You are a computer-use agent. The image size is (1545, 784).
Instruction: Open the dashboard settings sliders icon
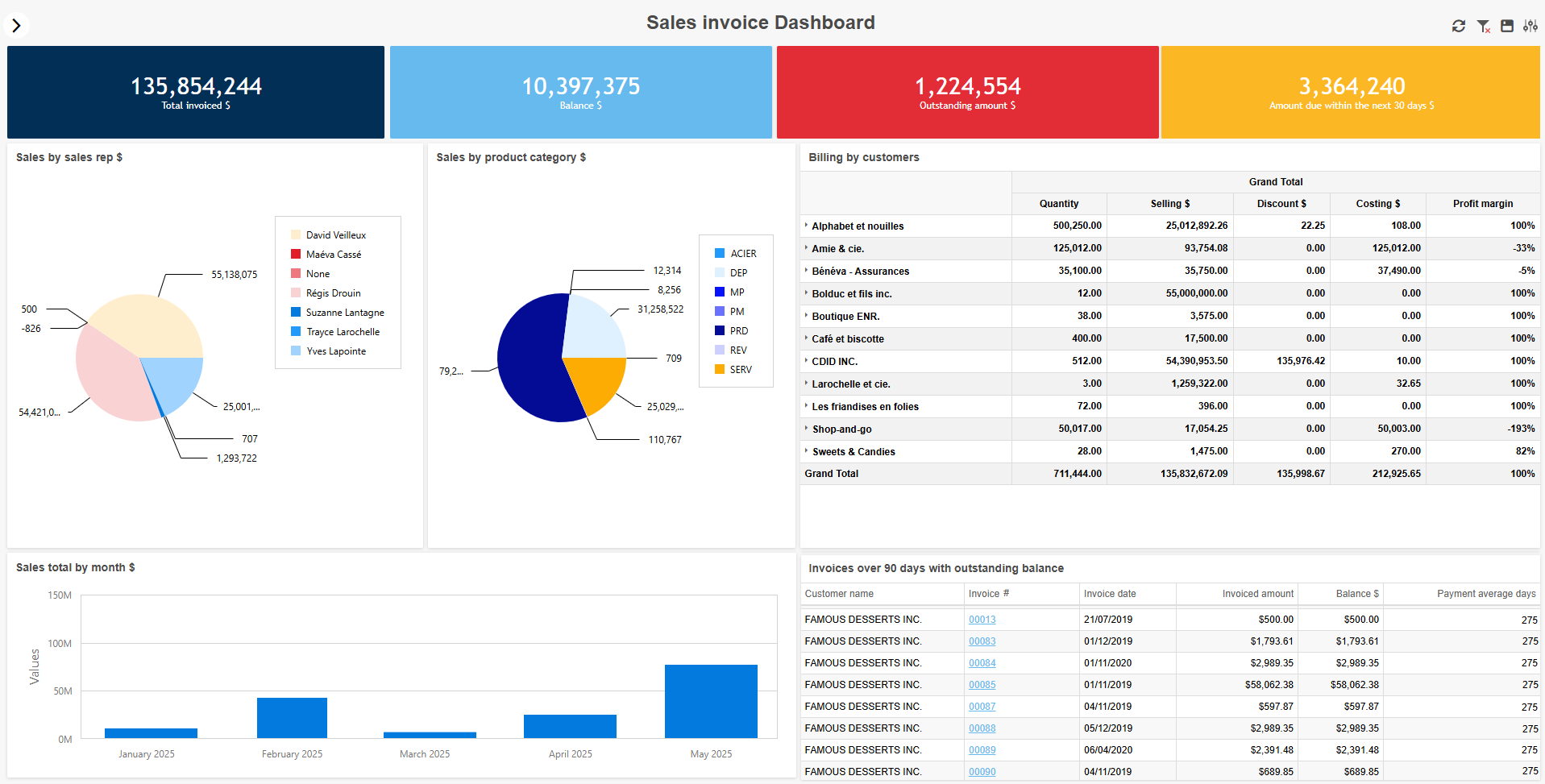1530,26
